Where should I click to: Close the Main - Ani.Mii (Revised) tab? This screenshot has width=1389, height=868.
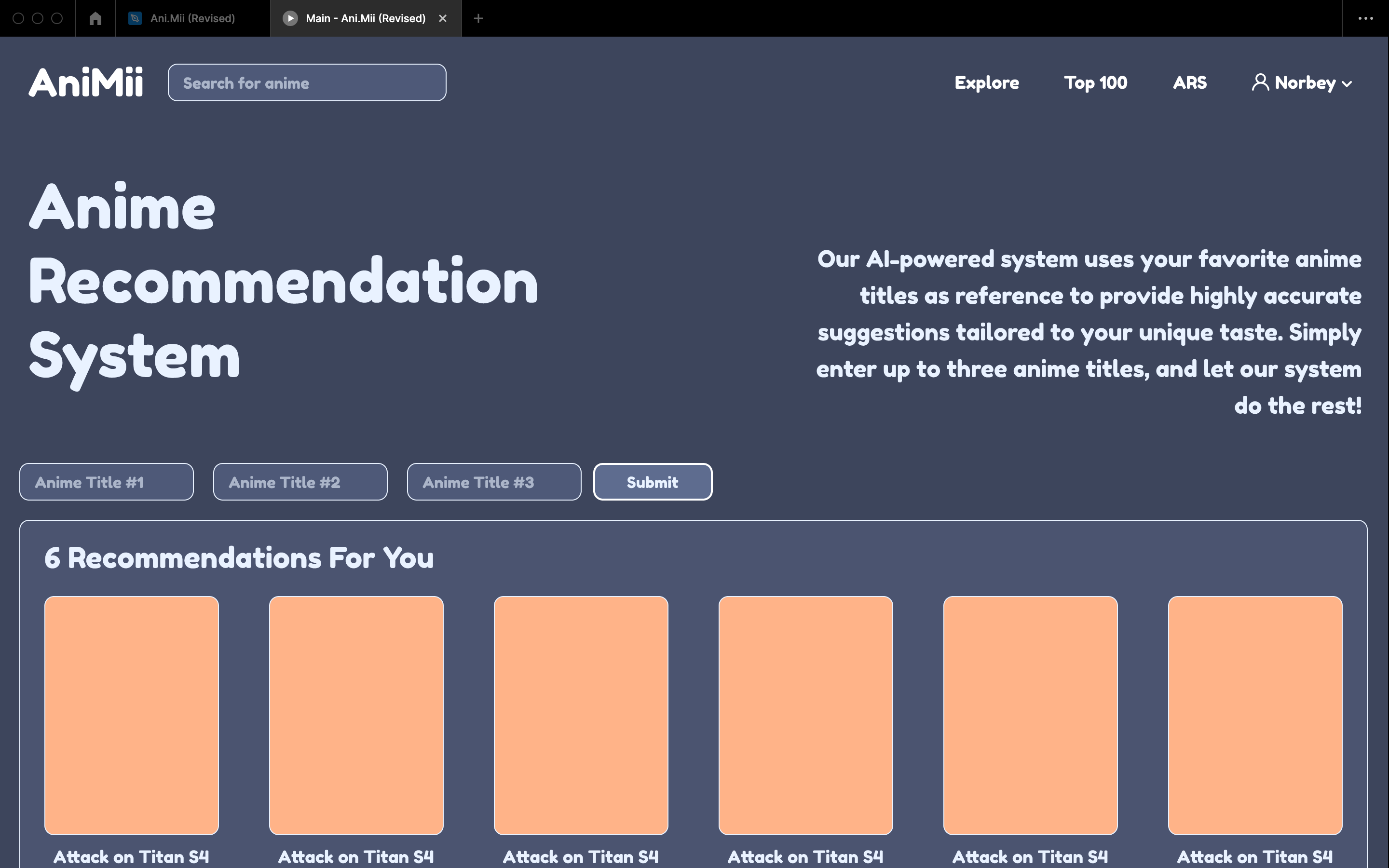point(443,18)
